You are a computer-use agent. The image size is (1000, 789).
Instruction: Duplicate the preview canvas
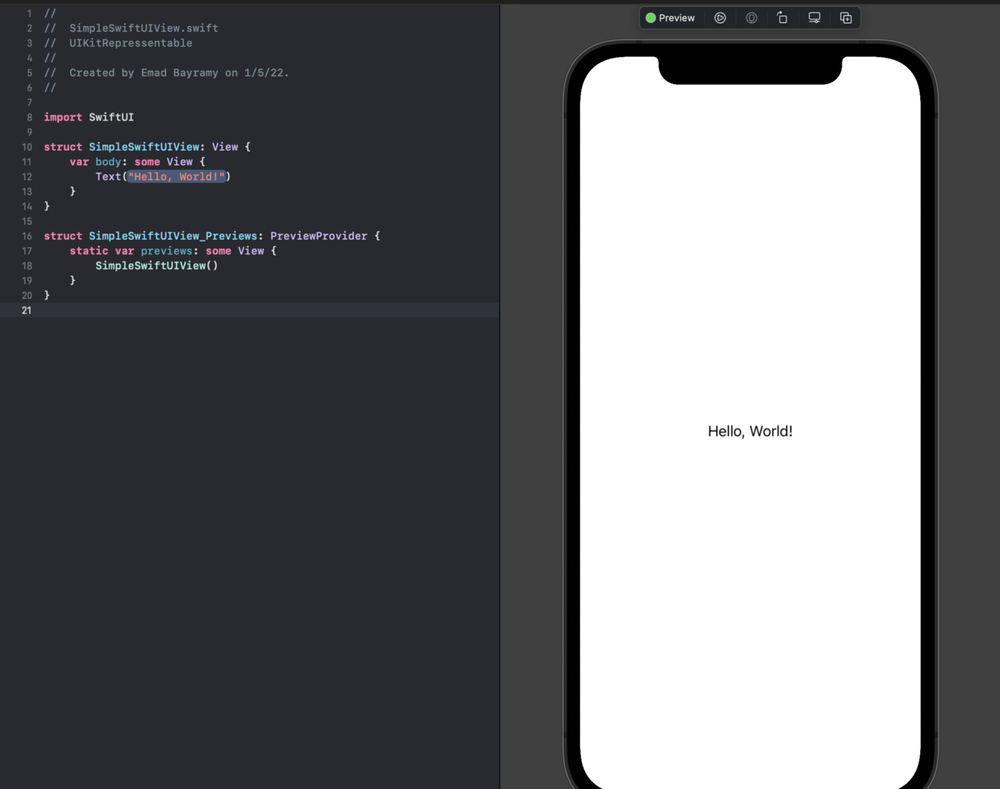[845, 17]
